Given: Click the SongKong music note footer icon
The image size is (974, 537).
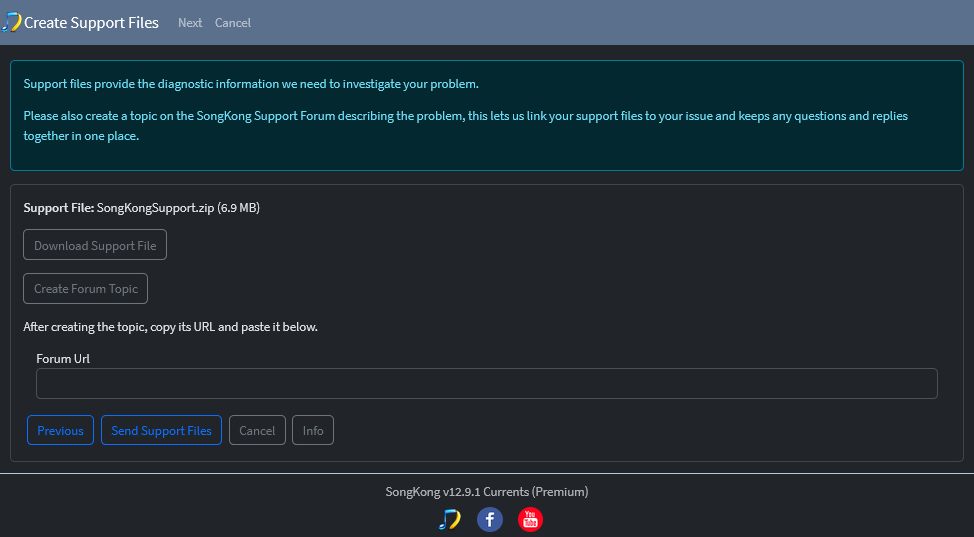Looking at the screenshot, I should pos(449,519).
